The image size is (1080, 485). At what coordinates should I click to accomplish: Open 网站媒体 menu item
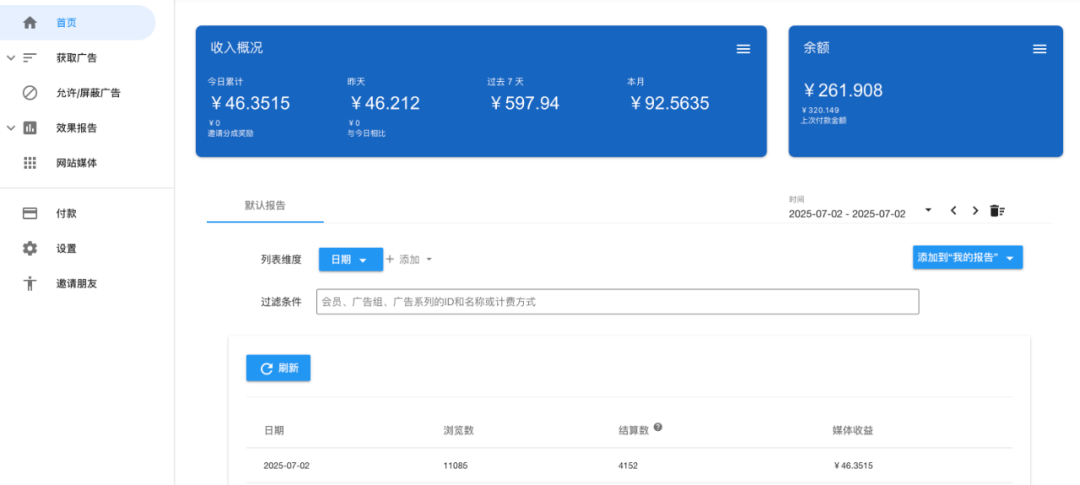(x=76, y=163)
